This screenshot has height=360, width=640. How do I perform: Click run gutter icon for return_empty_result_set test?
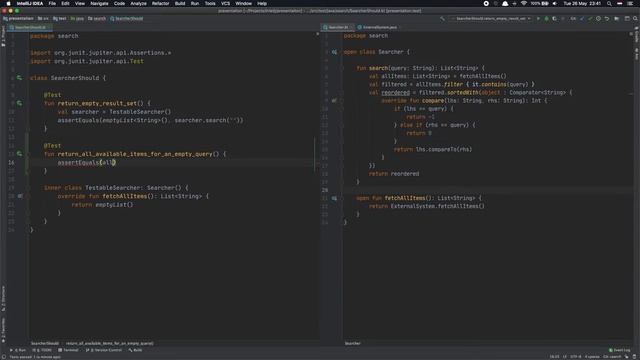(19, 103)
